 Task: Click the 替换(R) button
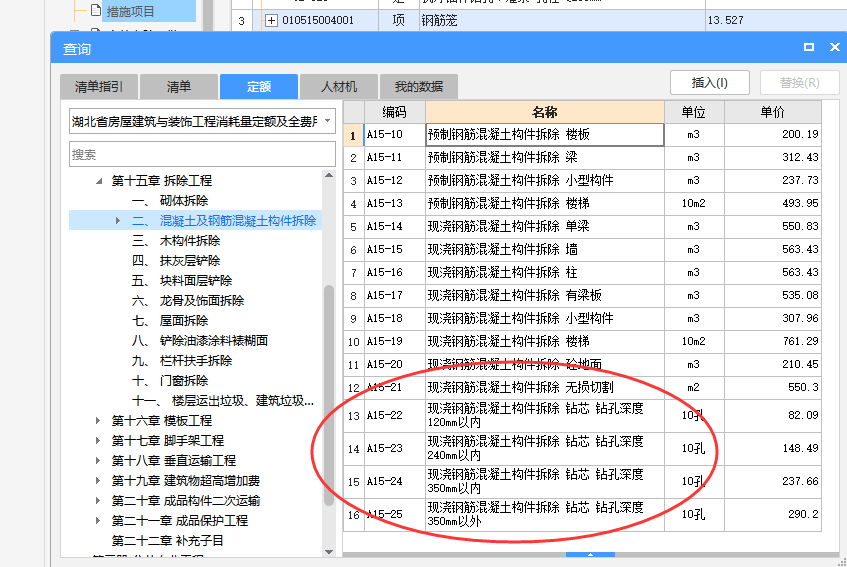[799, 83]
